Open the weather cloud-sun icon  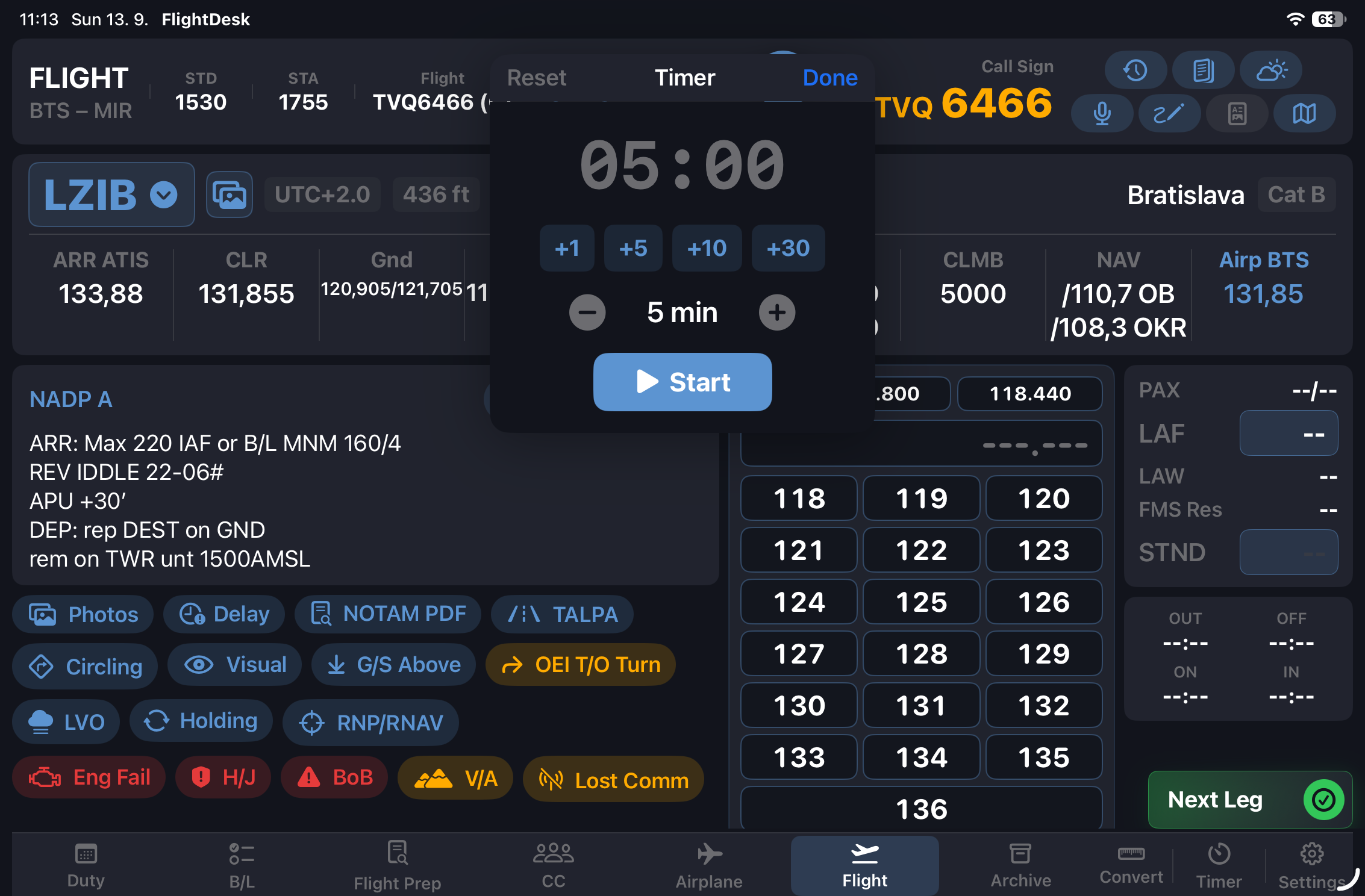click(1271, 70)
